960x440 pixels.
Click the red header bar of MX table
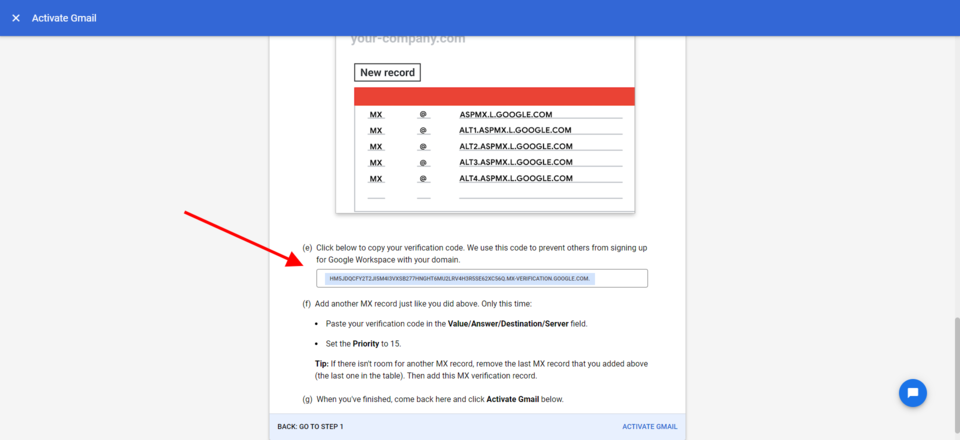(495, 96)
